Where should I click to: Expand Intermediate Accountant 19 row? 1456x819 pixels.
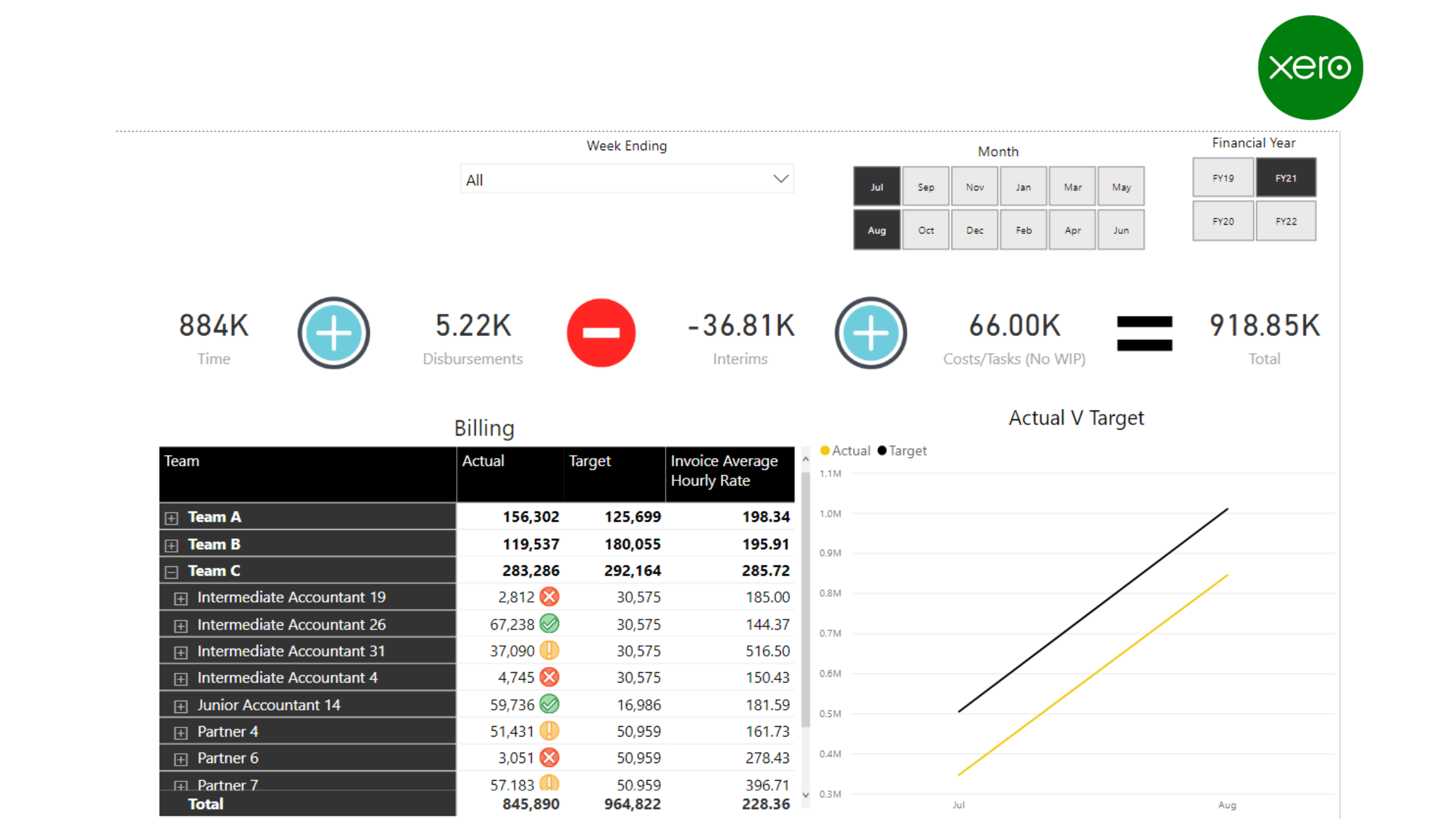point(181,599)
